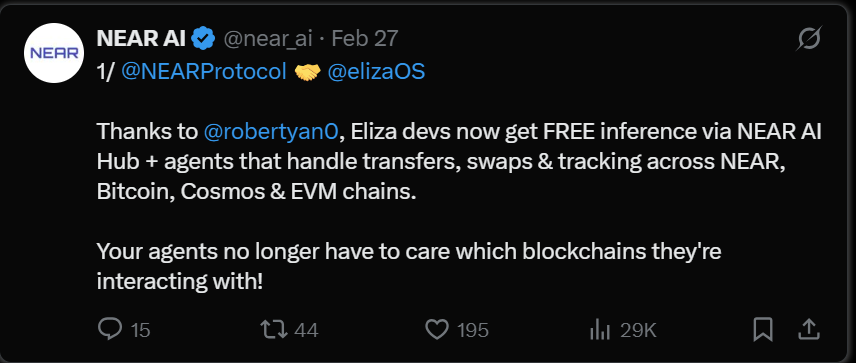
Task: Click the Grok slashed-circle icon at top right
Action: 810,39
